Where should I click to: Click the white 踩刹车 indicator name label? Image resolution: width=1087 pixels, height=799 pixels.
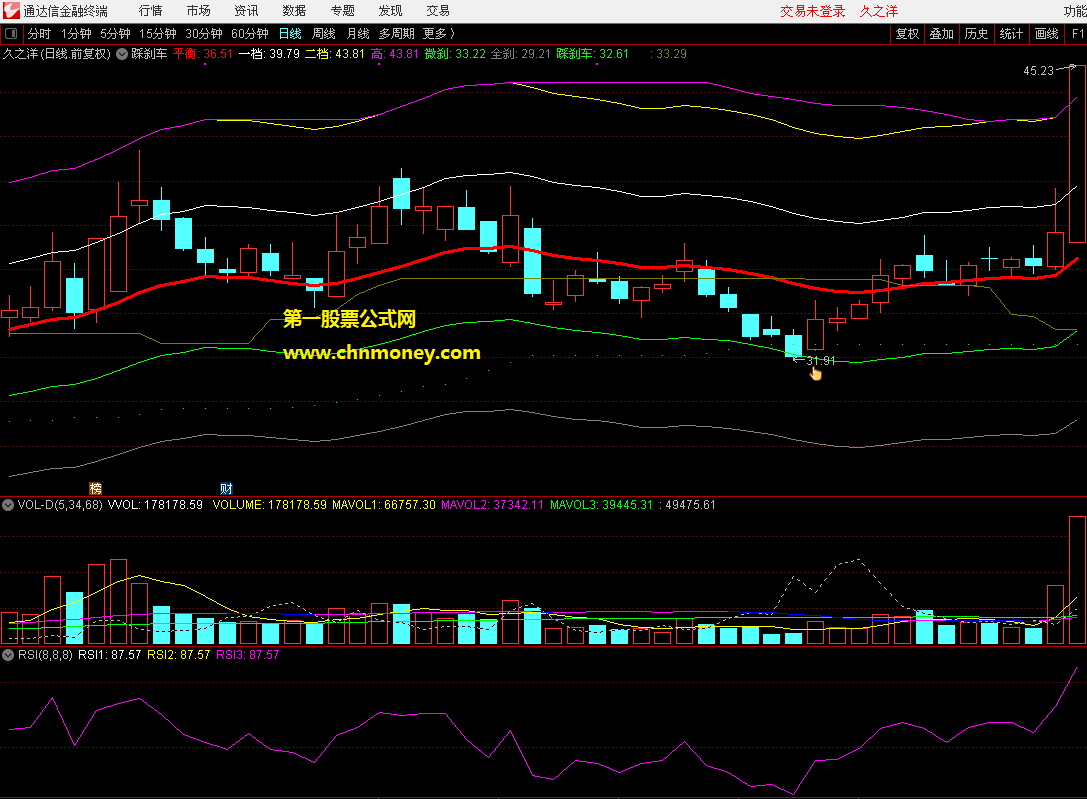point(149,54)
